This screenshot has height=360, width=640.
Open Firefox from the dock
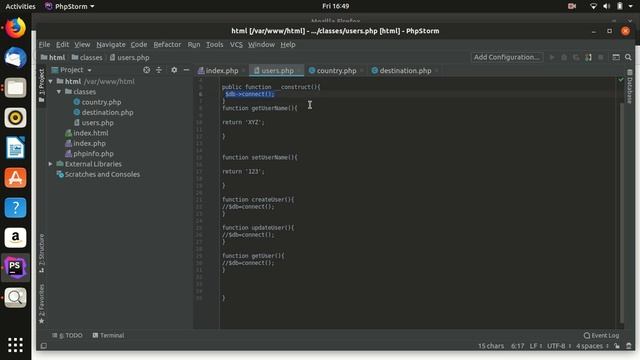[x=16, y=28]
